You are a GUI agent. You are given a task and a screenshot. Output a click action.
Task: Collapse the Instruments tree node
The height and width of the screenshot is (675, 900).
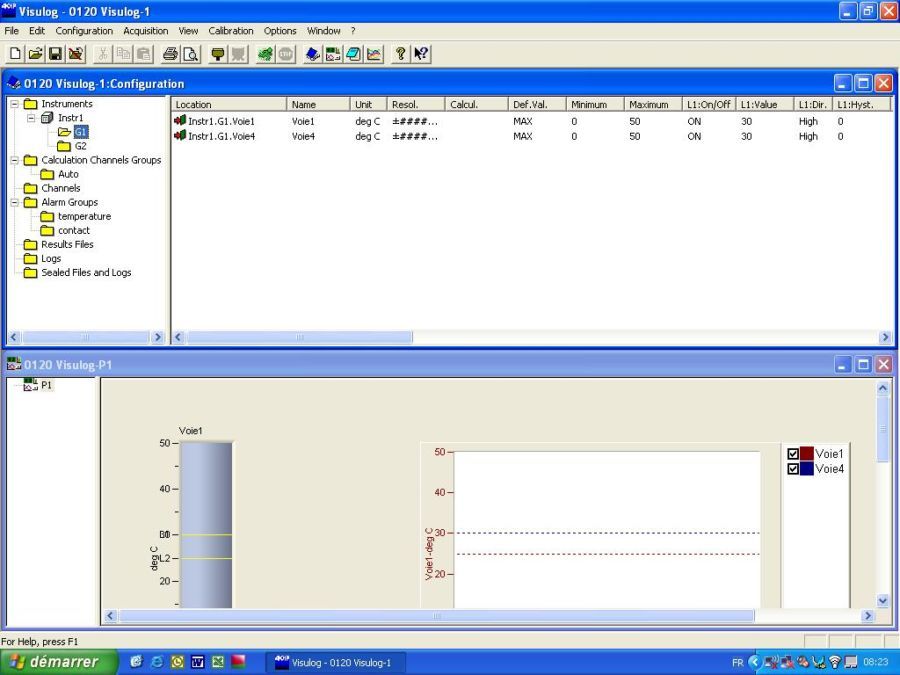pyautogui.click(x=14, y=104)
